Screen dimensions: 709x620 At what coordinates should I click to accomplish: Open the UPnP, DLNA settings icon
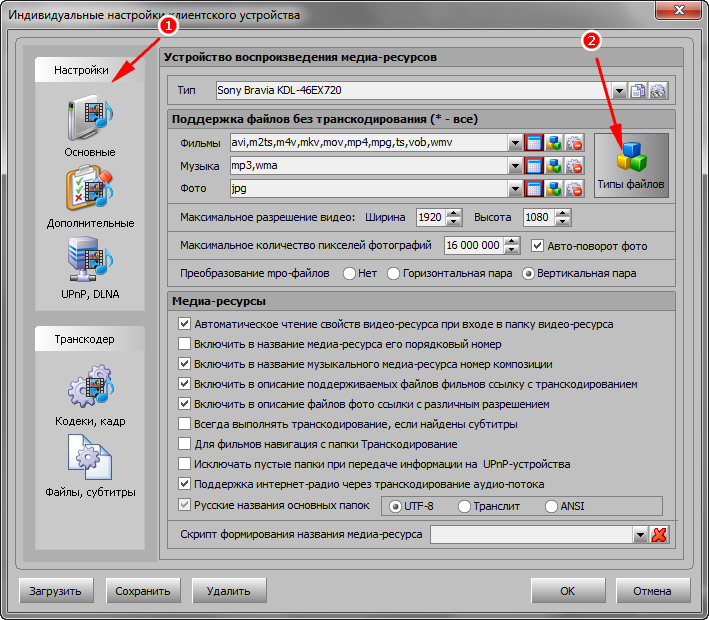point(90,260)
